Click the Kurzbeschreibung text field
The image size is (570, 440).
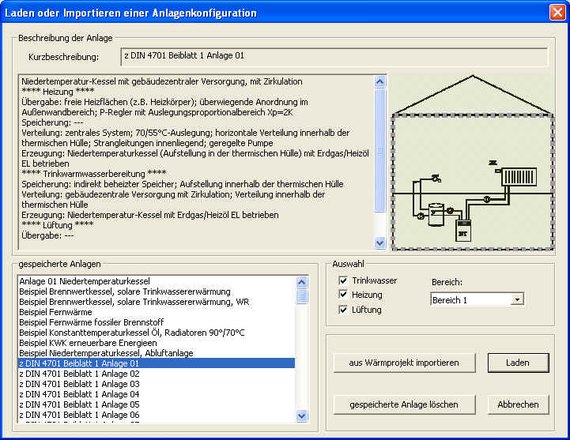(x=334, y=57)
